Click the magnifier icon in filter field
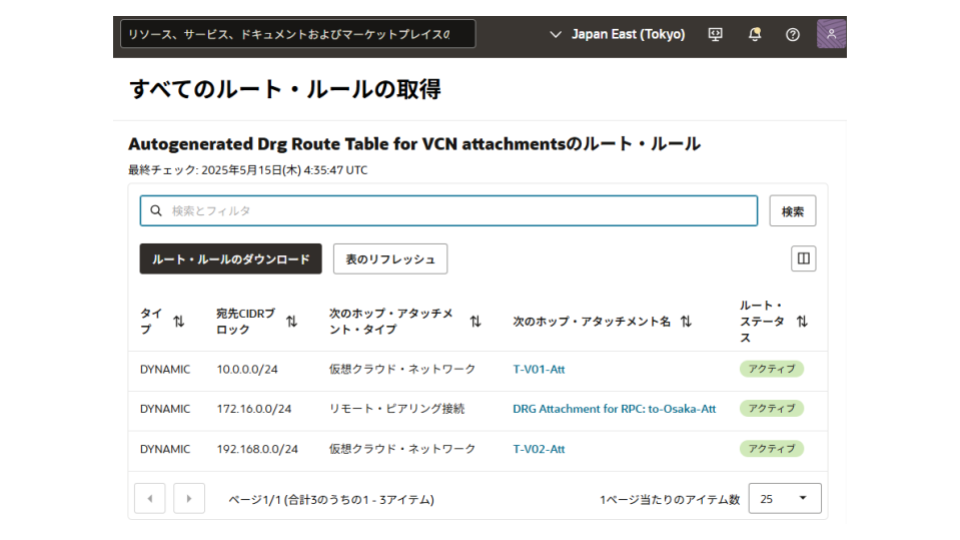Image resolution: width=960 pixels, height=540 pixels. pyautogui.click(x=156, y=211)
